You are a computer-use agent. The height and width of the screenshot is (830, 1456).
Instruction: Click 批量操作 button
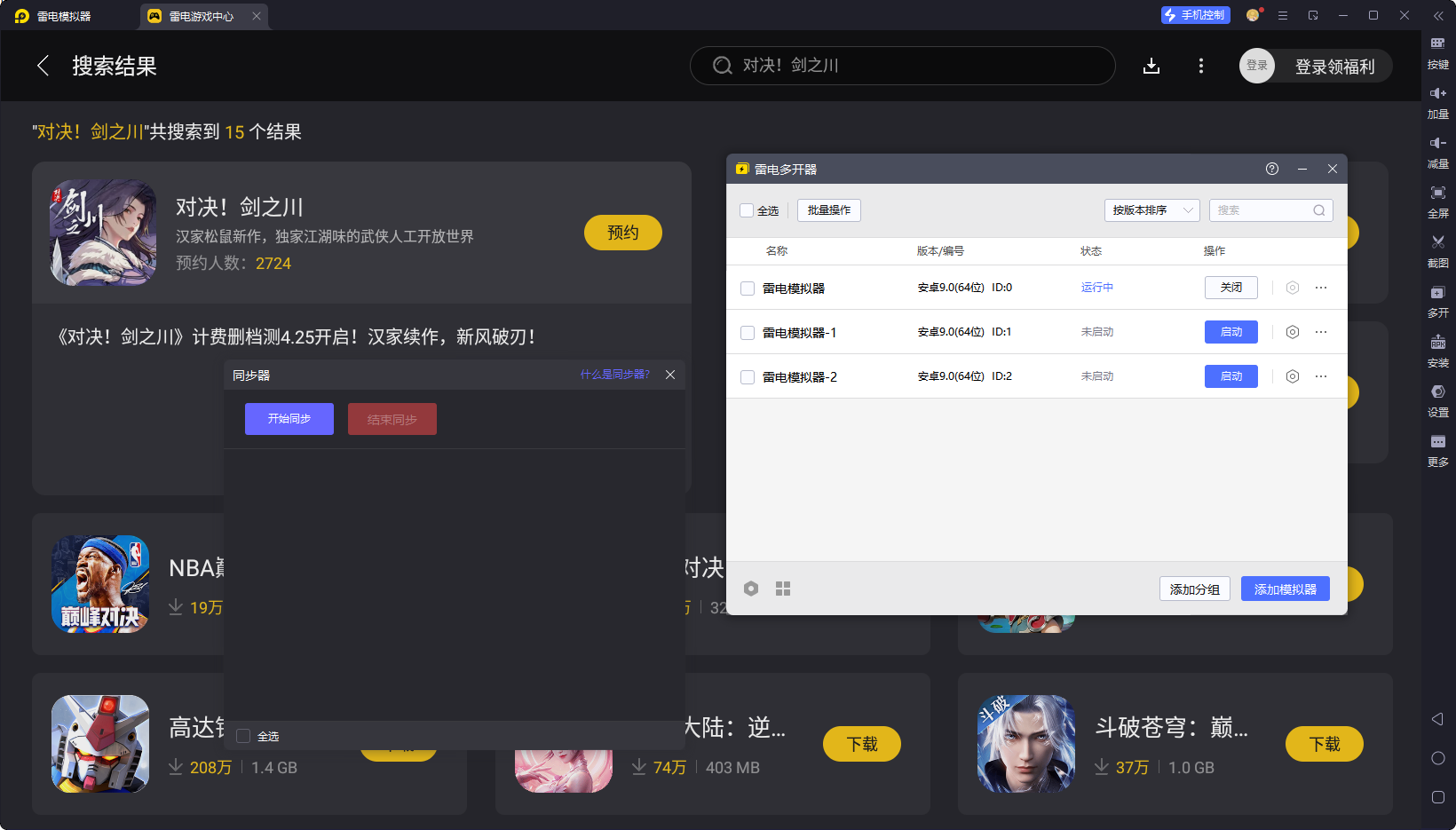point(829,210)
